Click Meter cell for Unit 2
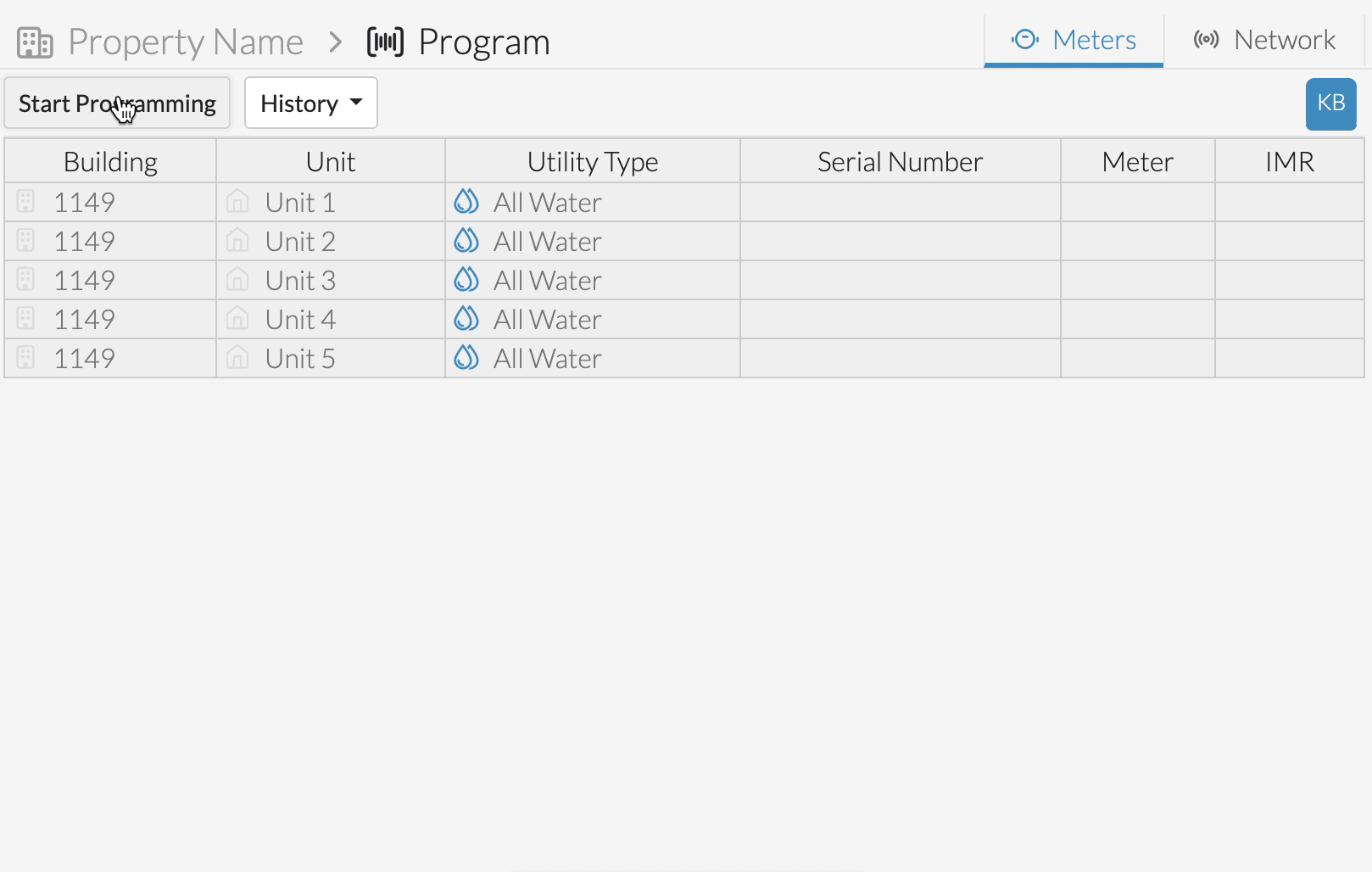 tap(1138, 241)
